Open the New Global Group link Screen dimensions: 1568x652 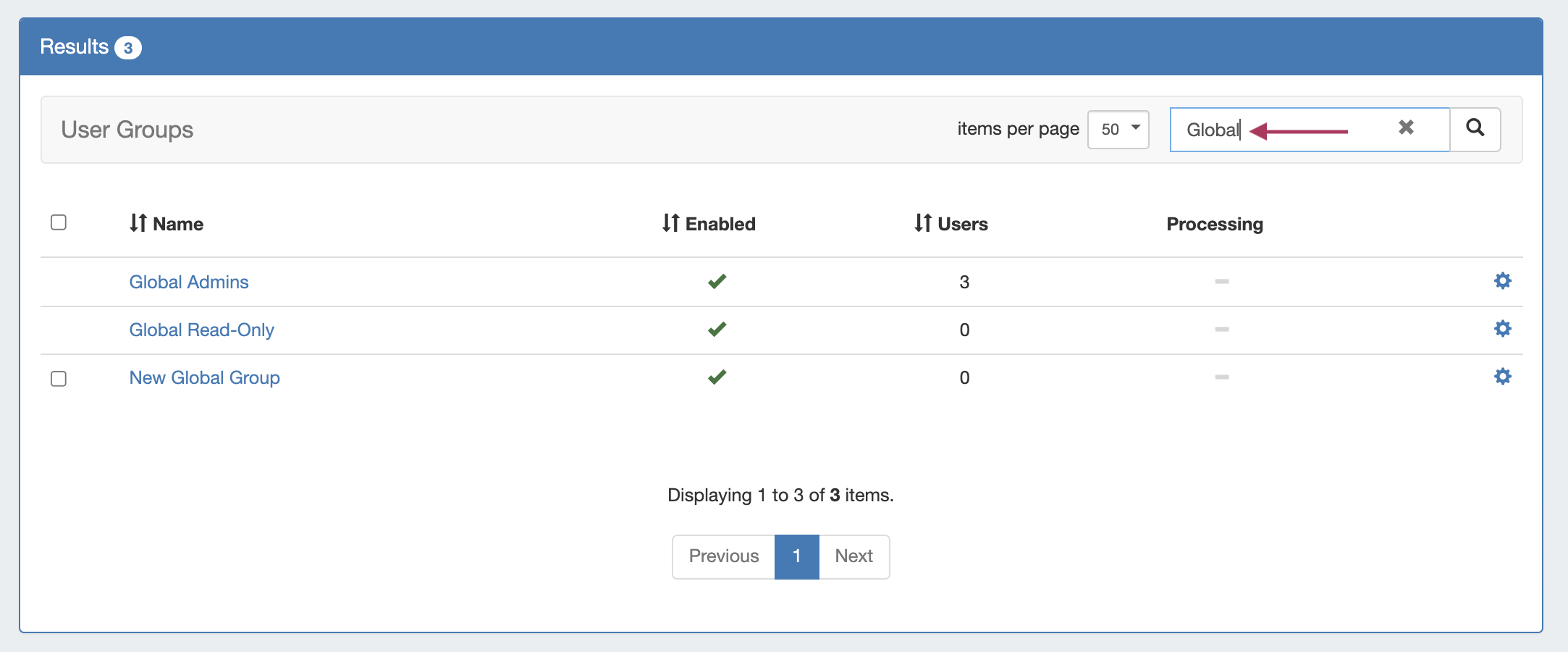(204, 377)
